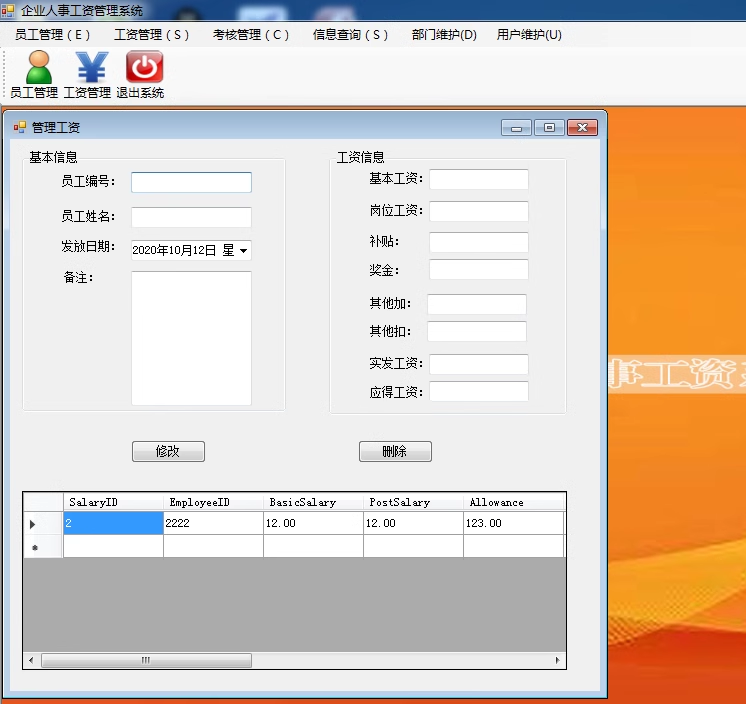Screen dimensions: 746x704
Task: Click the 删除 button
Action: (x=395, y=451)
